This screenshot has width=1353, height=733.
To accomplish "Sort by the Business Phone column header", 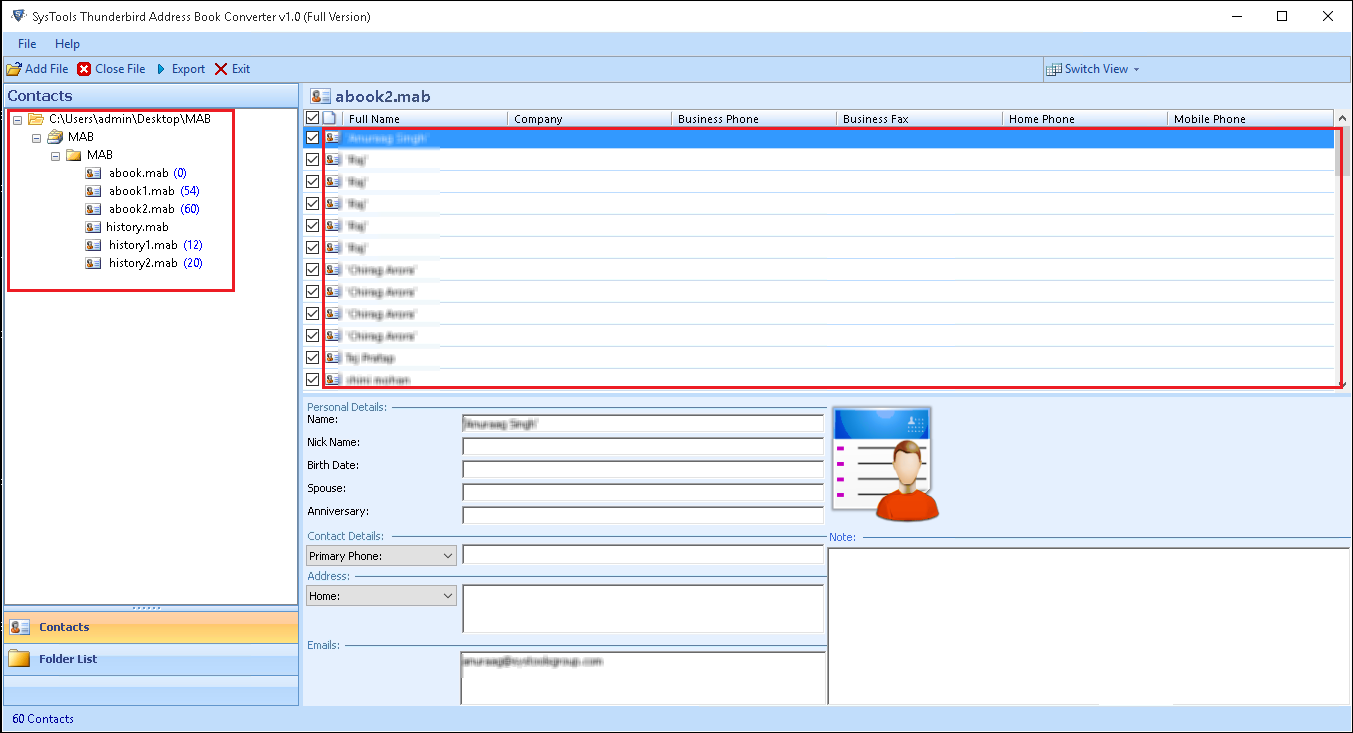I will 754,118.
